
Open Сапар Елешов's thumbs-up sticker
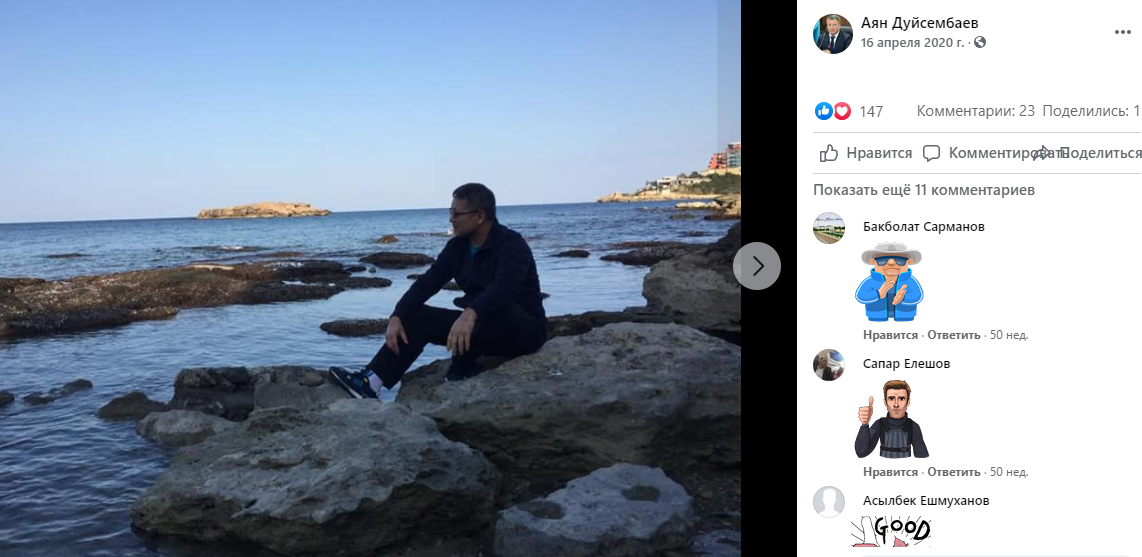tap(891, 420)
